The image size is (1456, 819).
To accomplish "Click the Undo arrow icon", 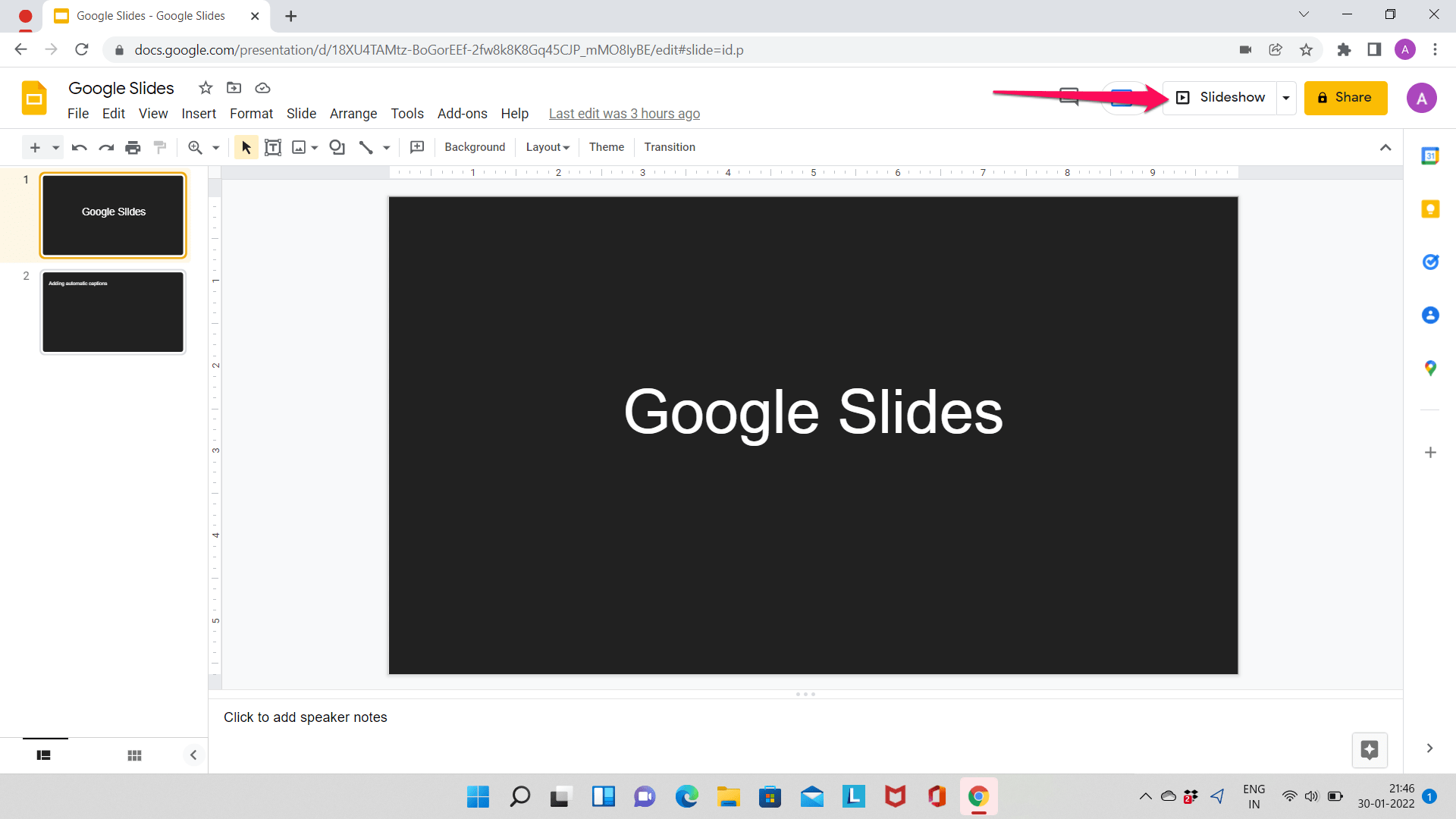I will pos(79,147).
